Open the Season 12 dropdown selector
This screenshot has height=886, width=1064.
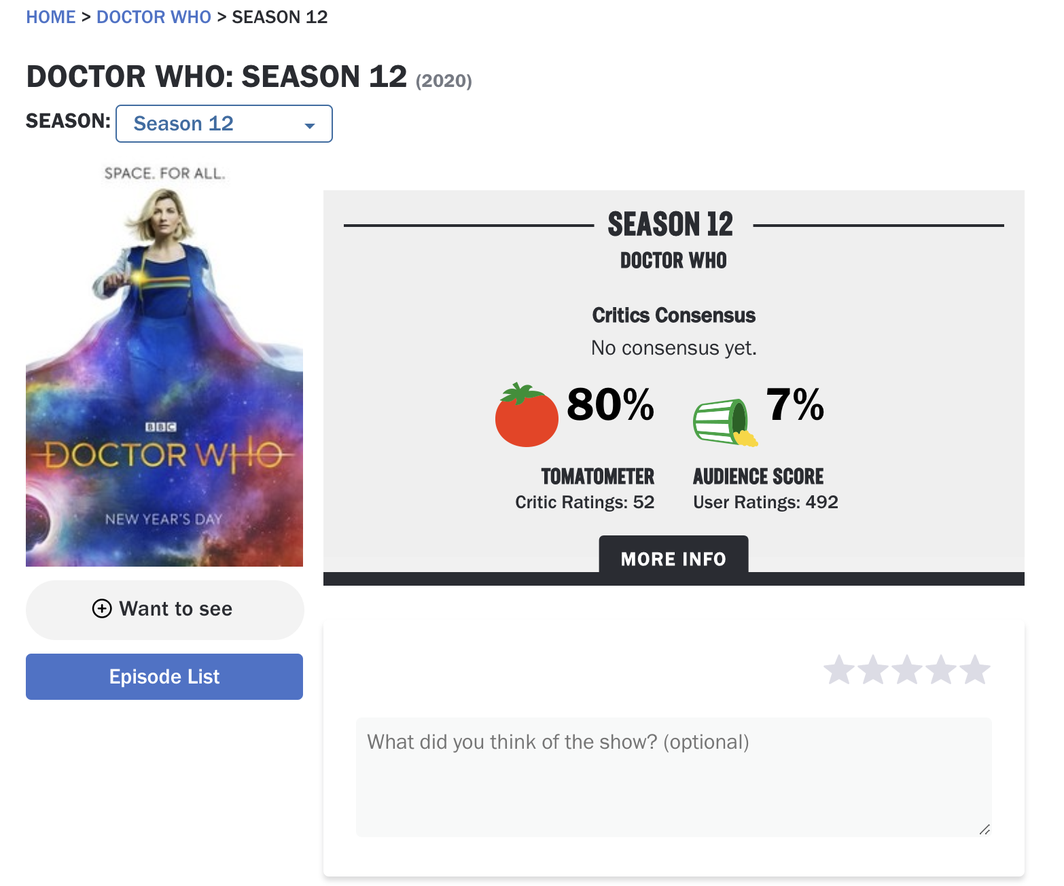[224, 124]
